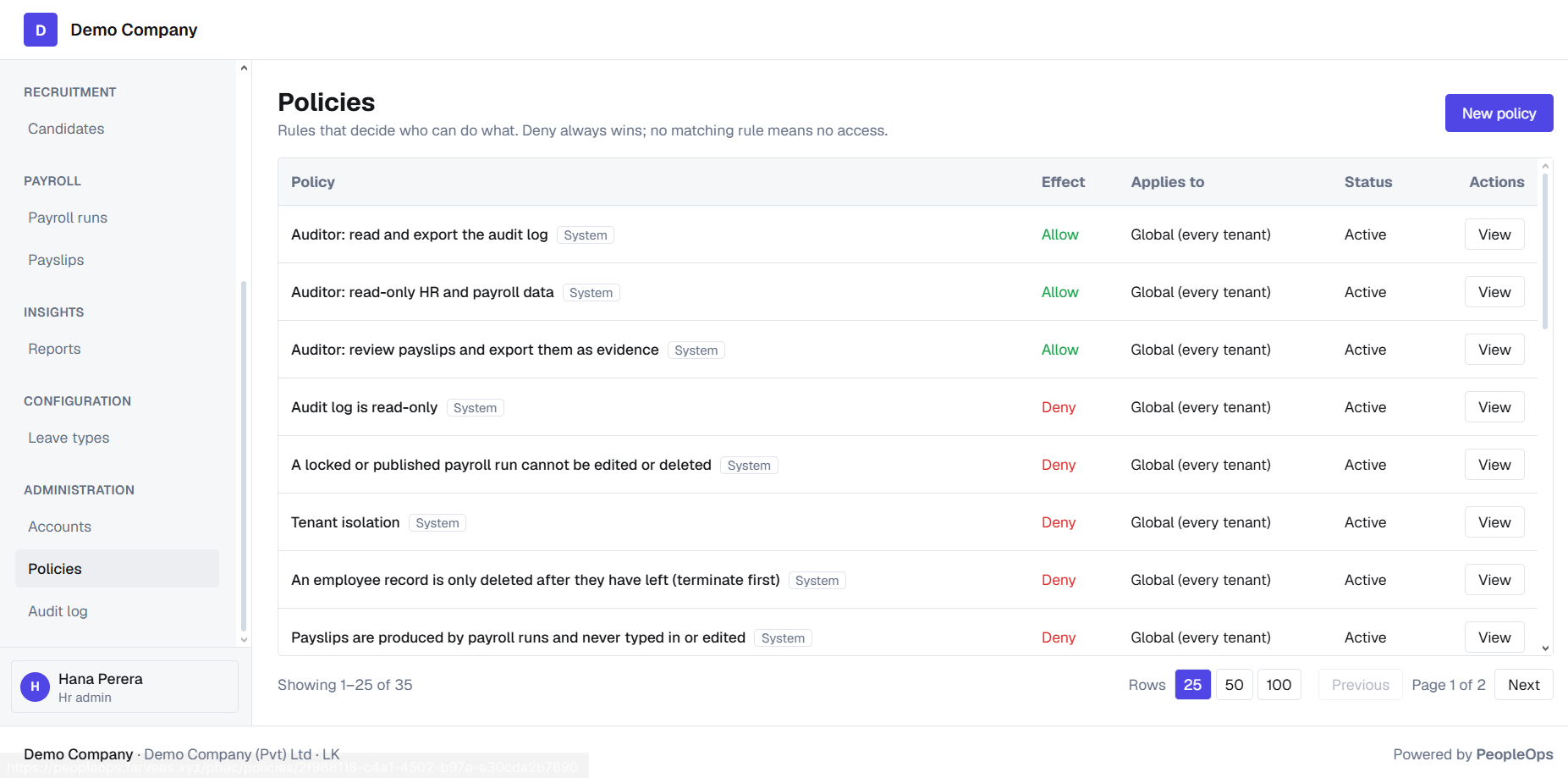Click the Status column header
The height and width of the screenshot is (778, 1568).
(1368, 182)
